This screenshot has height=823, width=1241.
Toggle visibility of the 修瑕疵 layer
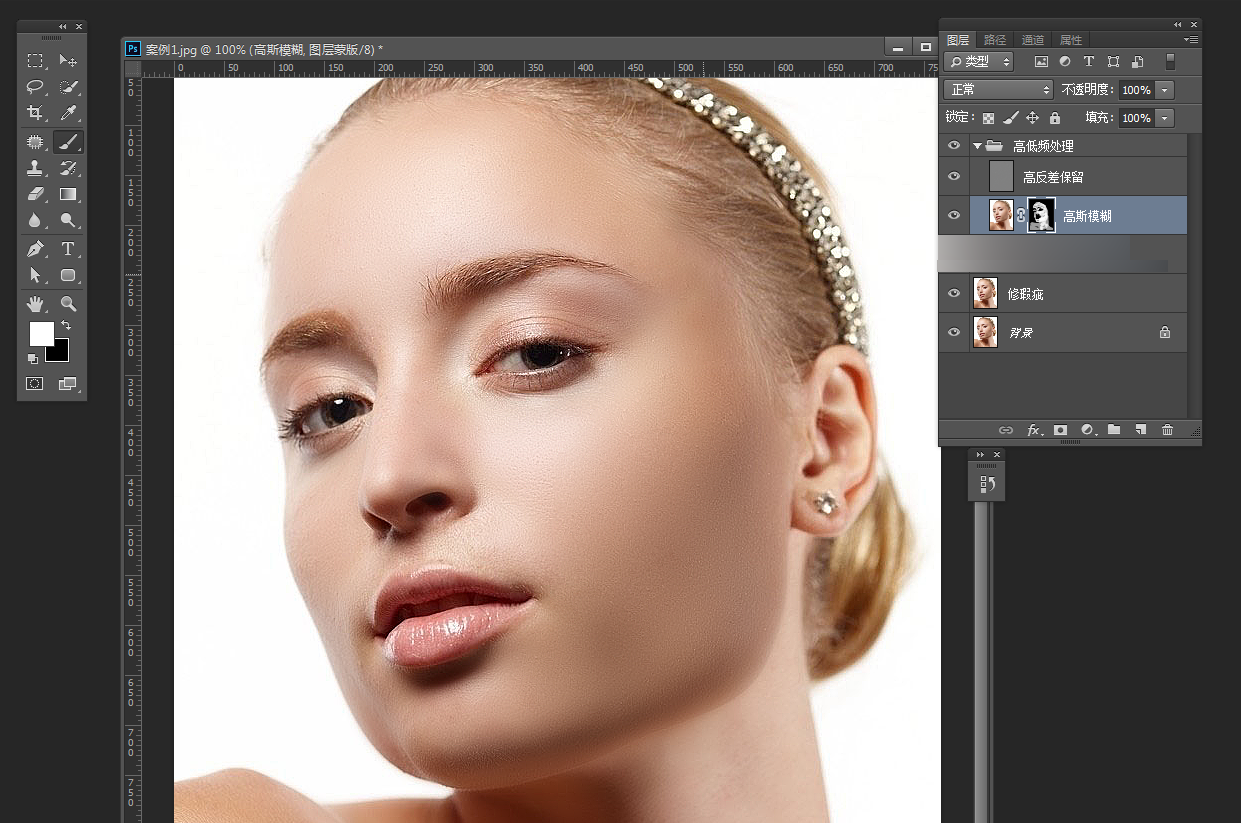pyautogui.click(x=954, y=293)
